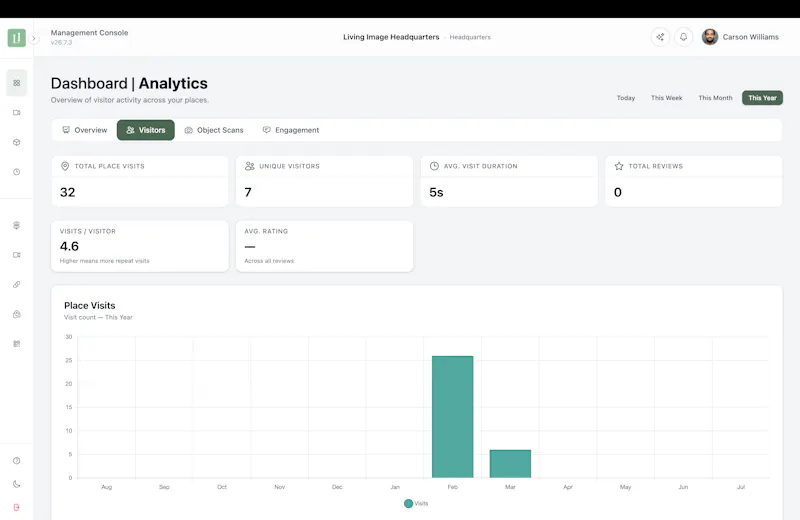Click the Avg. Visit Duration clock icon

pyautogui.click(x=434, y=166)
